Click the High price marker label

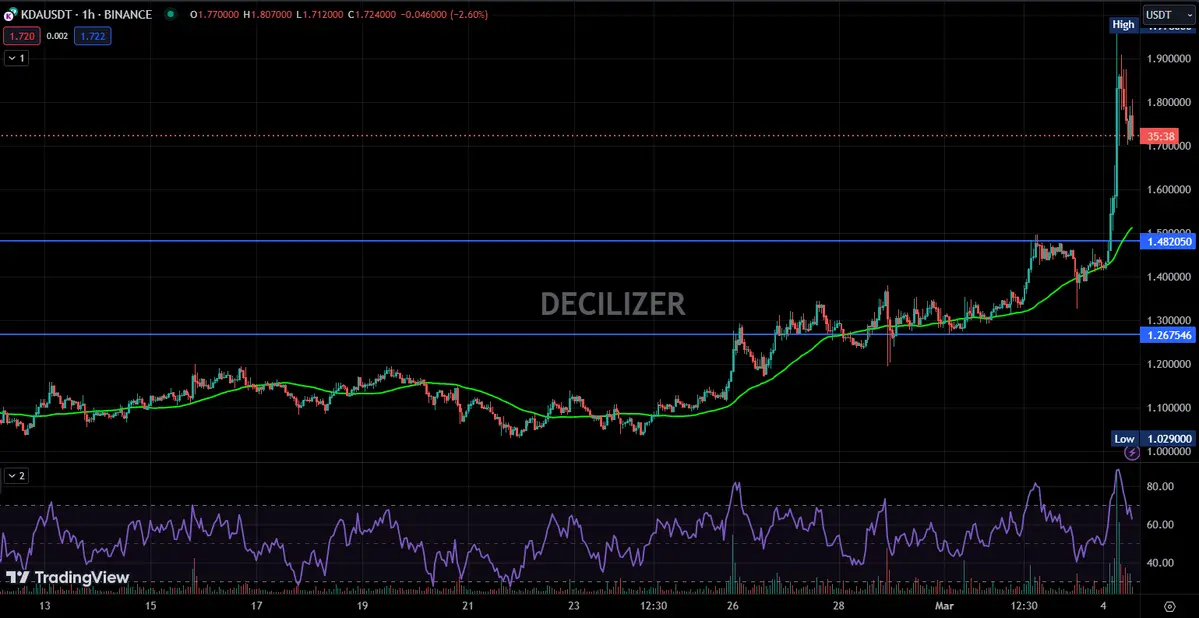(x=1123, y=24)
